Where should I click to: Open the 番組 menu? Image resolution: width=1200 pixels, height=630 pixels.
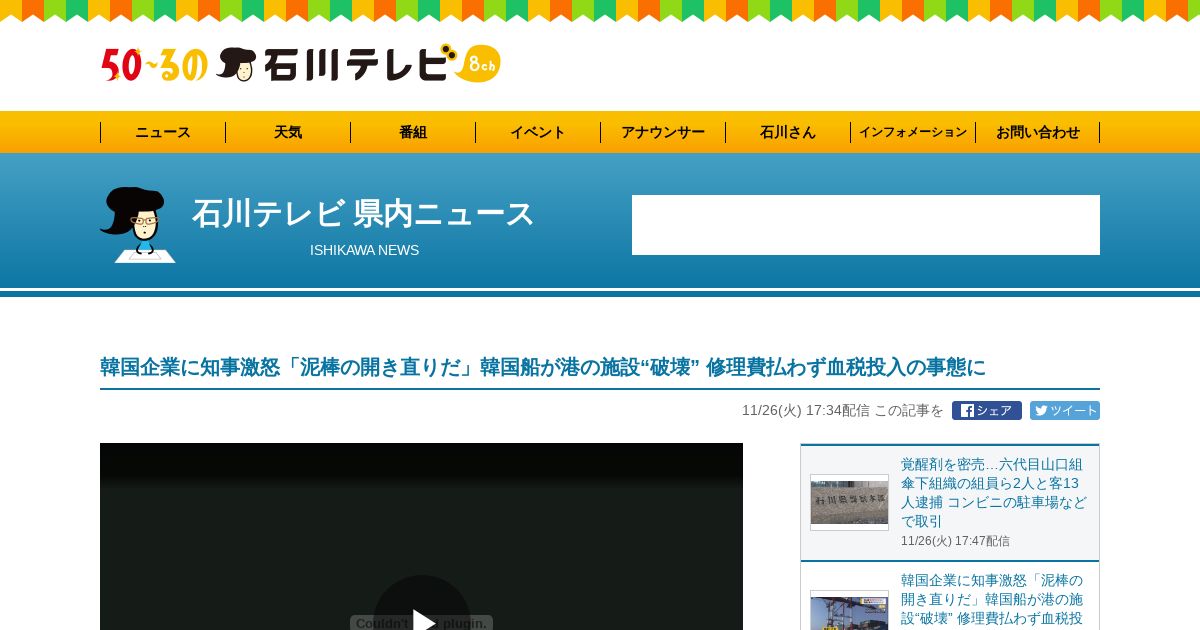[413, 132]
